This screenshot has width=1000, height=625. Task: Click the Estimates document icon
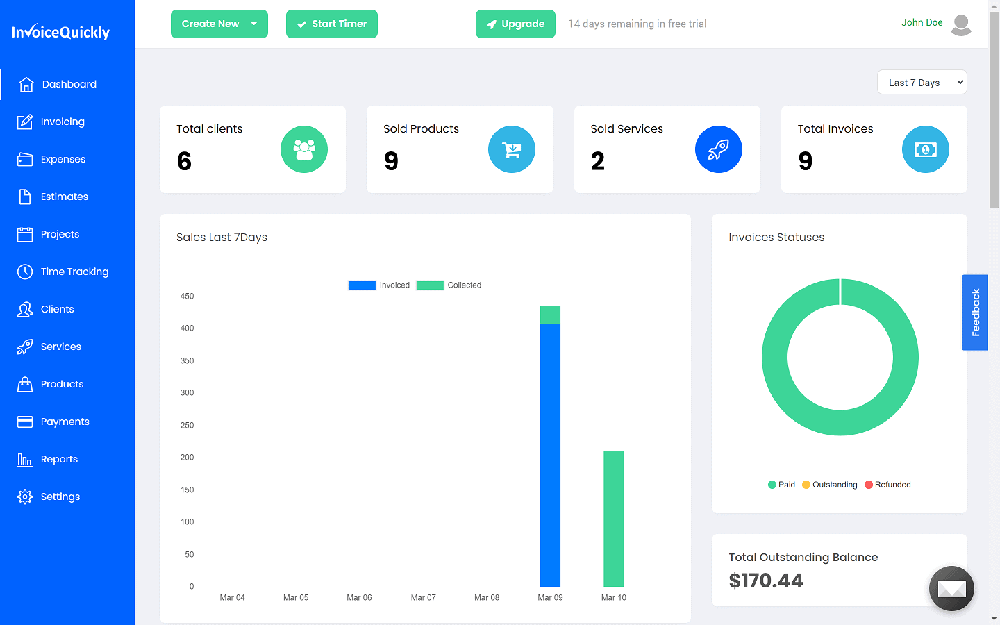(x=25, y=196)
